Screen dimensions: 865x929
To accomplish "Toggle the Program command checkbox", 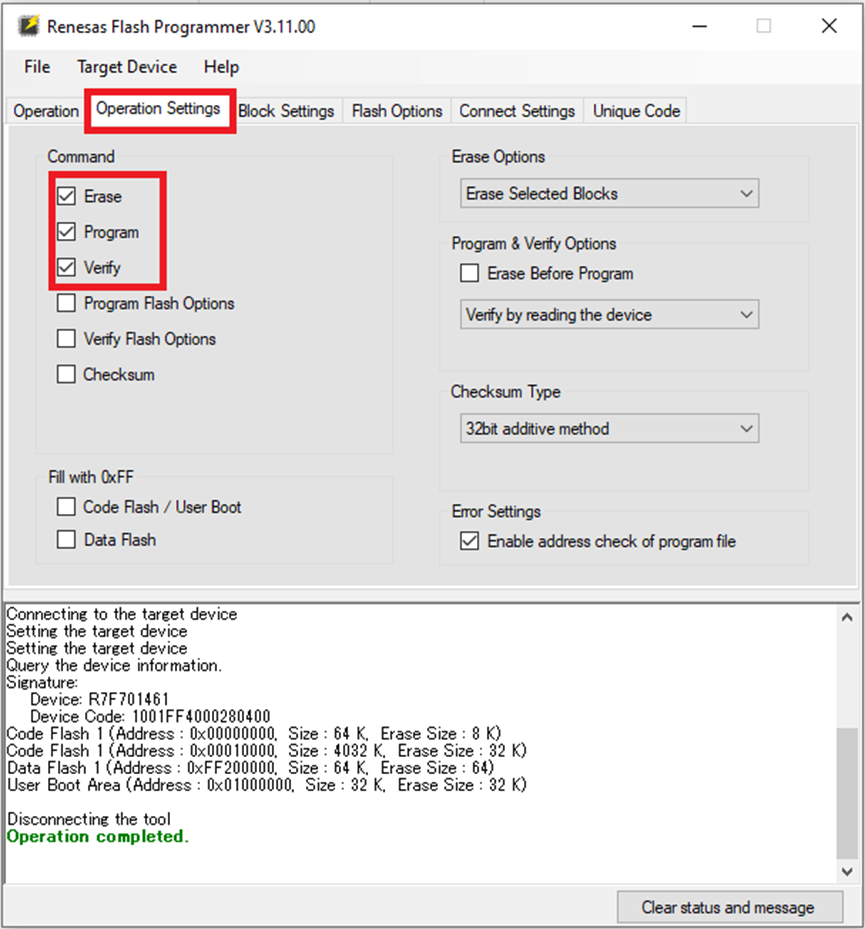I will click(66, 232).
